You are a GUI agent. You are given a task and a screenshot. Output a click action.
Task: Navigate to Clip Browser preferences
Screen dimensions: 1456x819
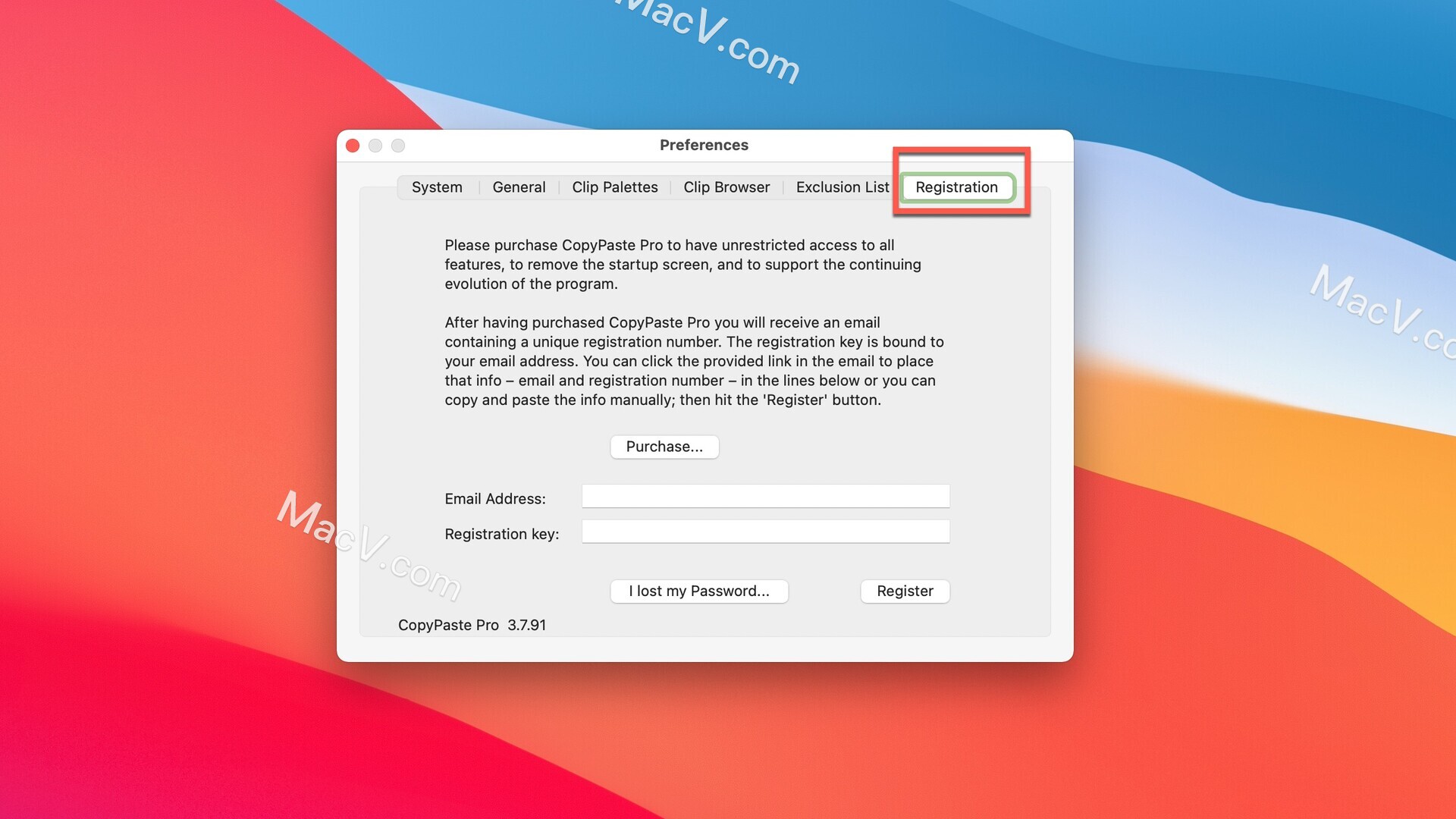[727, 186]
